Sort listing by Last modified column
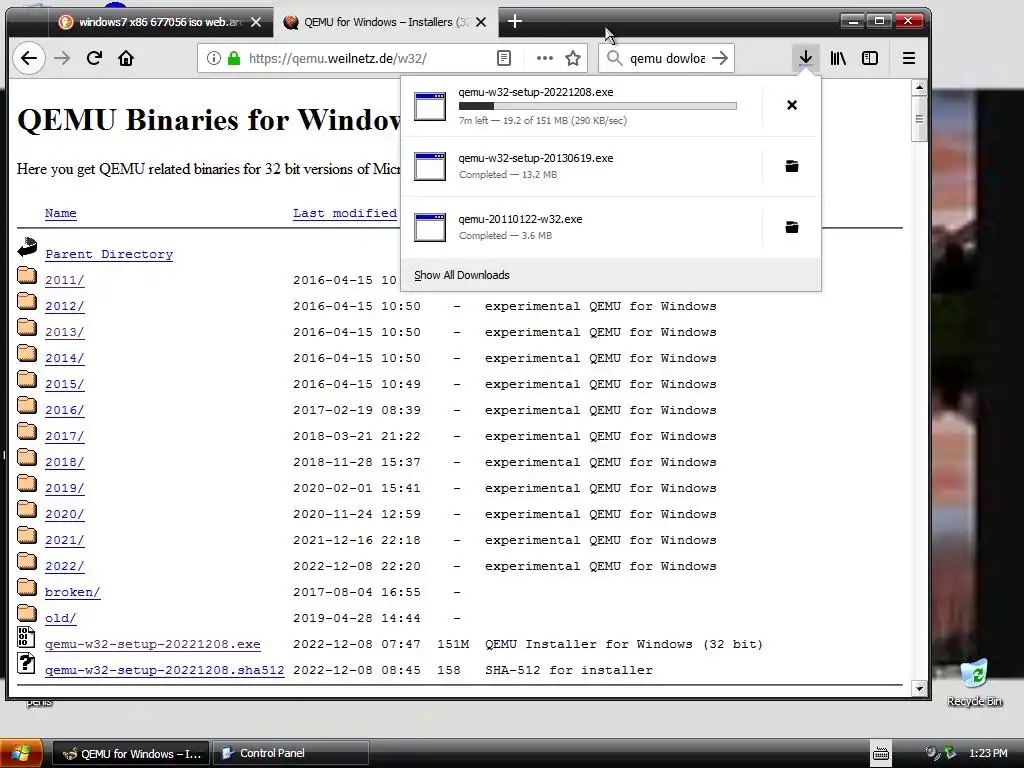Viewport: 1024px width, 768px height. point(345,213)
